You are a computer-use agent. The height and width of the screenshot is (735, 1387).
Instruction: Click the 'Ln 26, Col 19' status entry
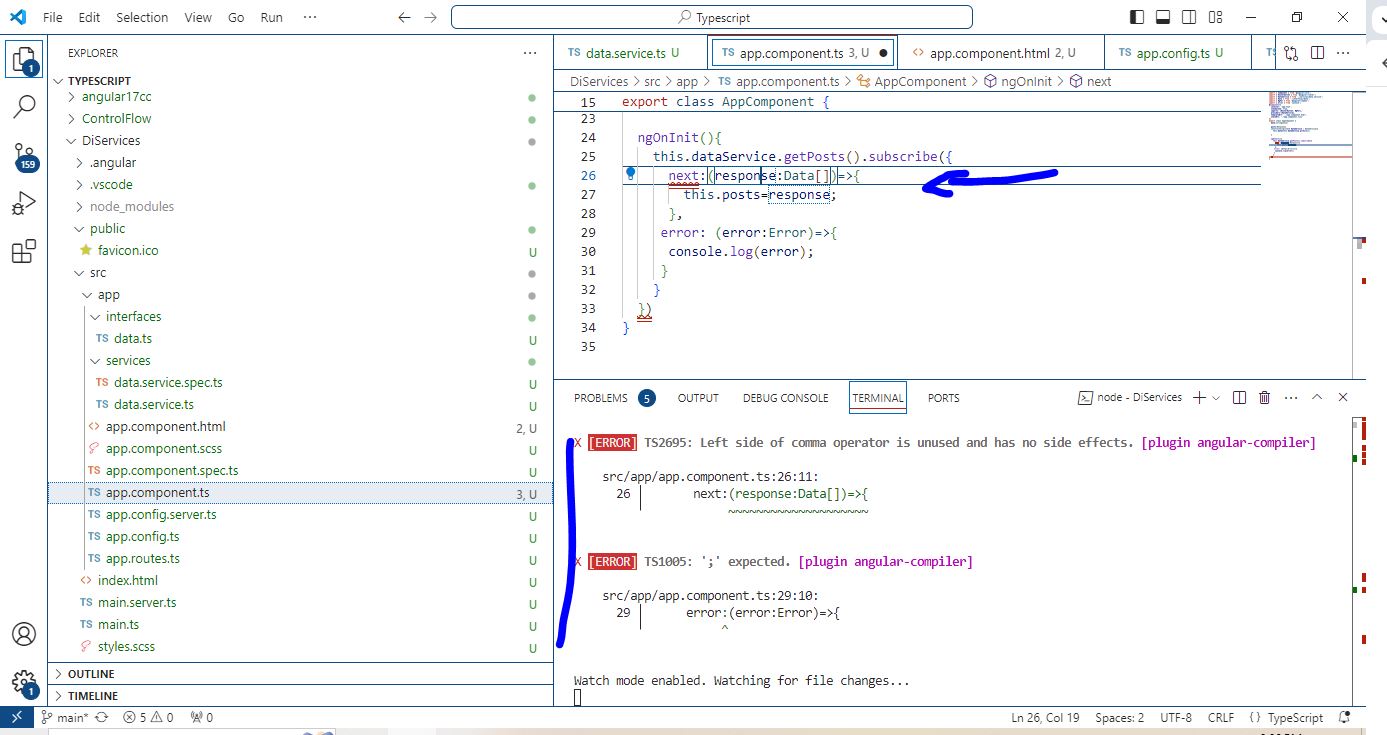(1045, 717)
